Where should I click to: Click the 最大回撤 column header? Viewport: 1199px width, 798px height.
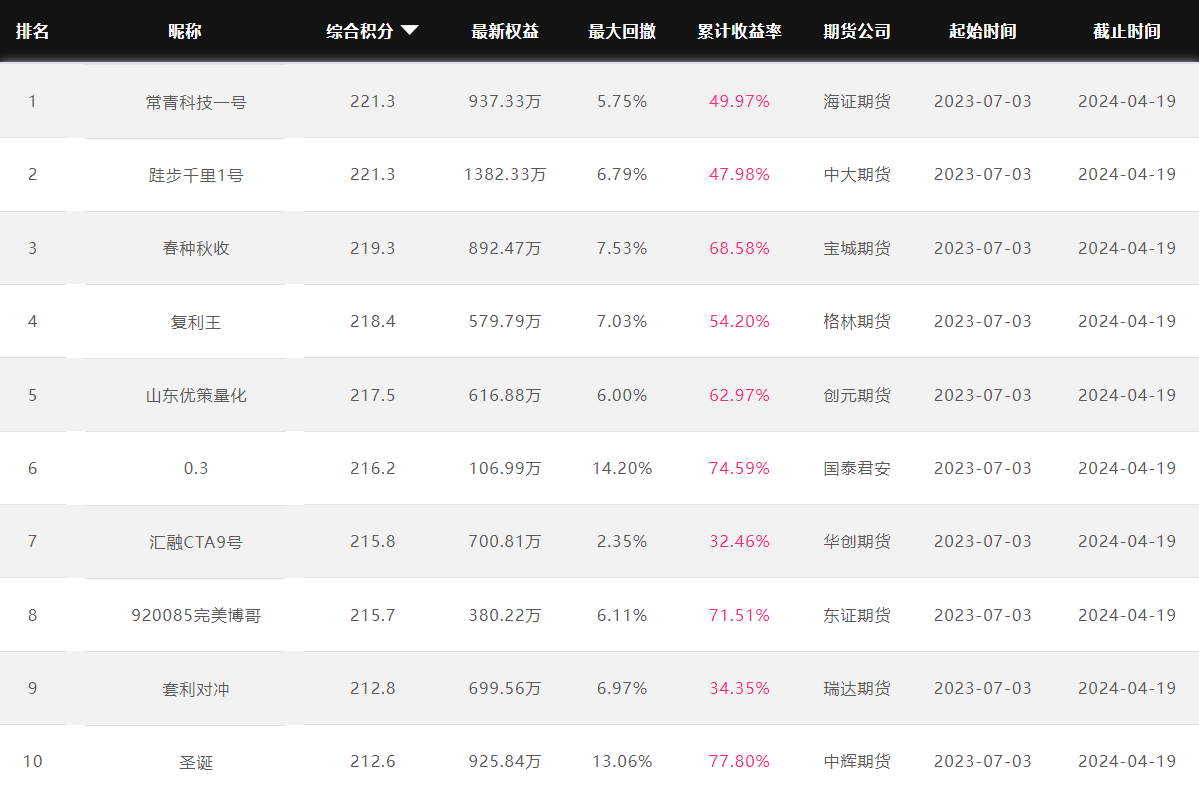point(622,31)
